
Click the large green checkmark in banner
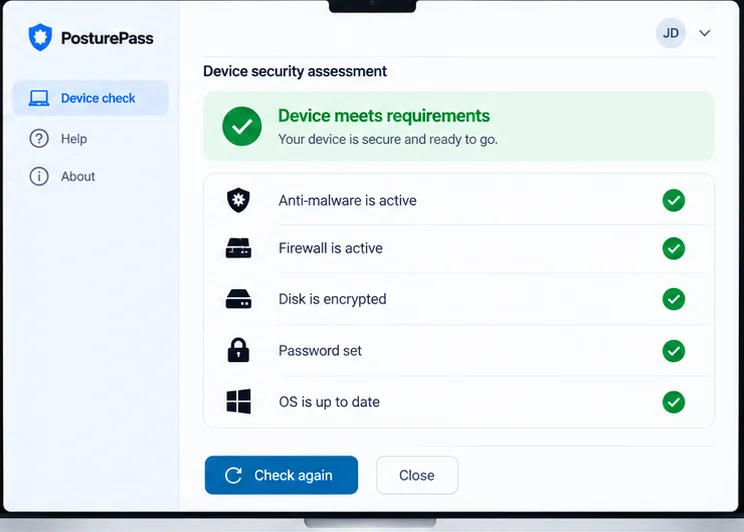click(x=242, y=126)
